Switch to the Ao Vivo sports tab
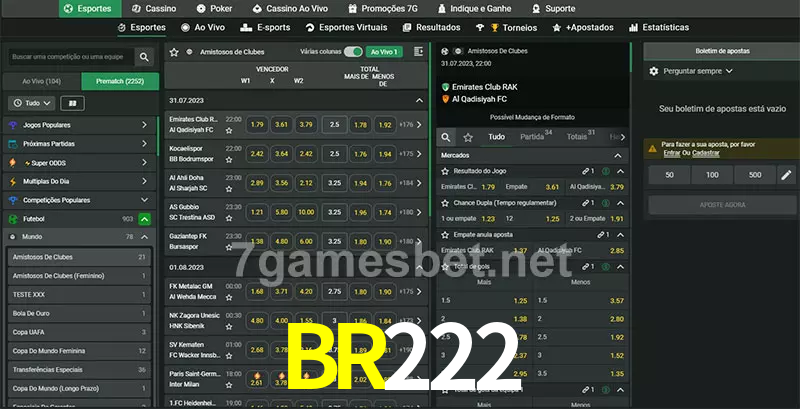The height and width of the screenshot is (409, 800). (x=203, y=28)
